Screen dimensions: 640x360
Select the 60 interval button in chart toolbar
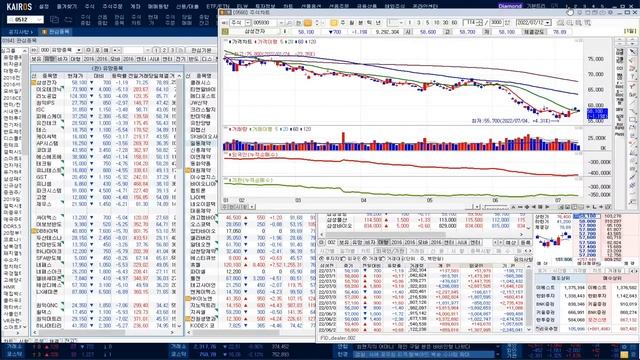(x=454, y=23)
